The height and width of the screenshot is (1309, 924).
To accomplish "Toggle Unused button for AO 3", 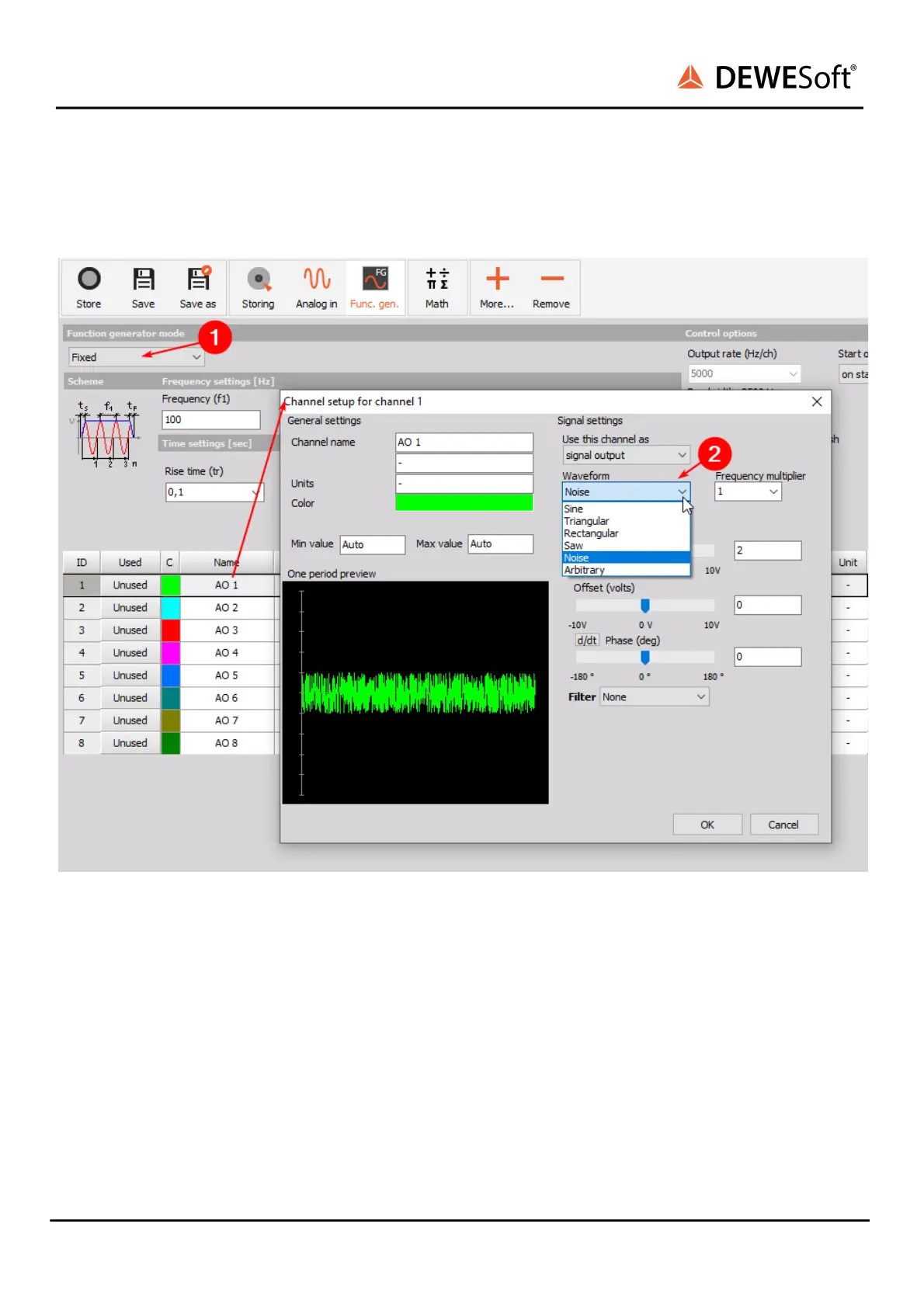I will (130, 630).
